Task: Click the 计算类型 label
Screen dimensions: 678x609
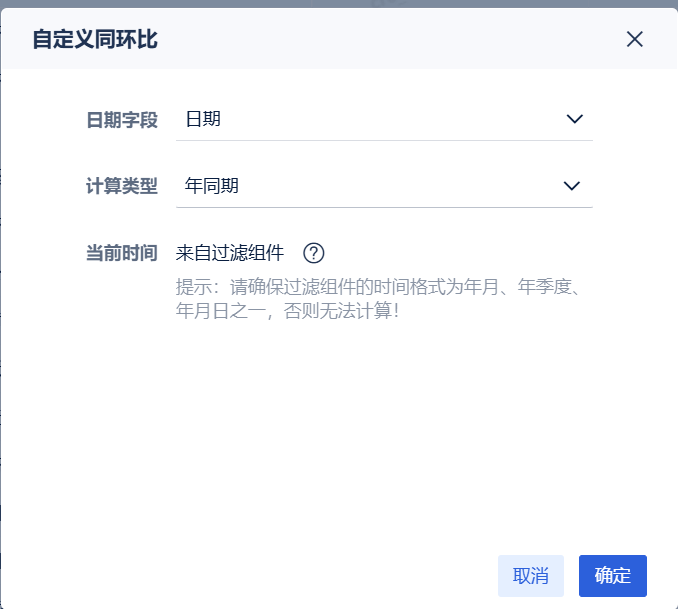Action: coord(122,186)
